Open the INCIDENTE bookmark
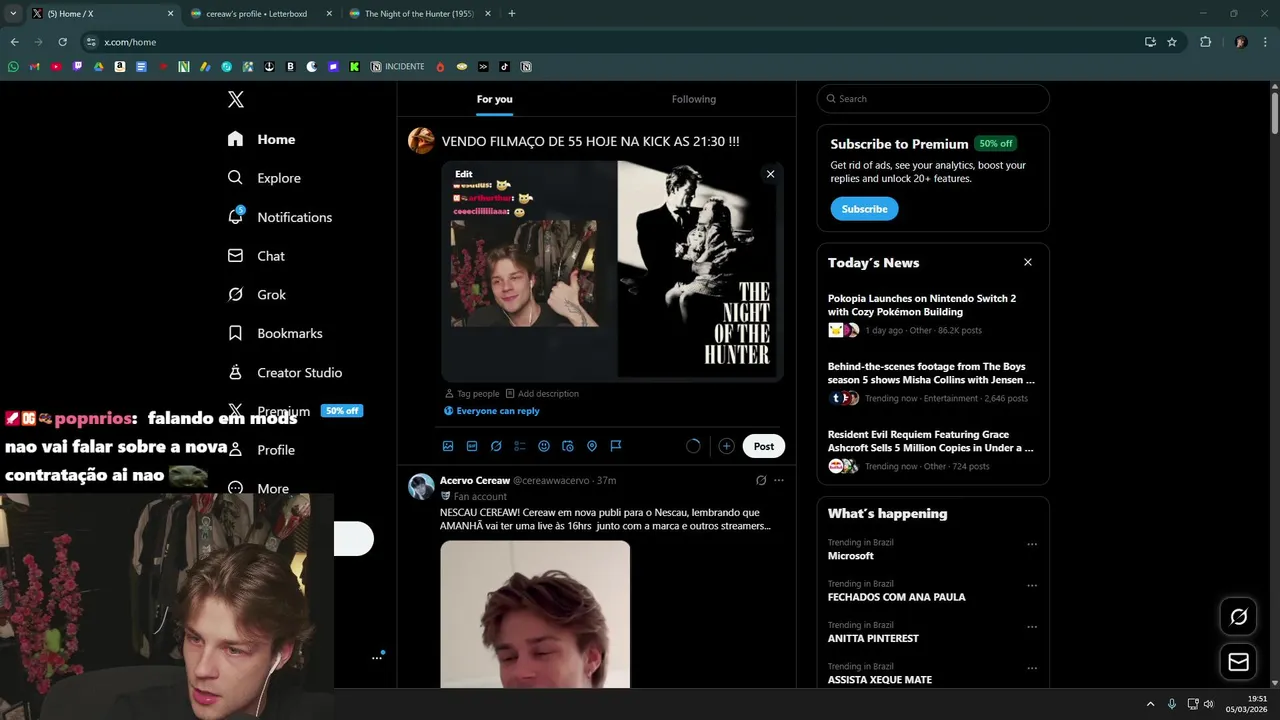1280x720 pixels. point(397,67)
